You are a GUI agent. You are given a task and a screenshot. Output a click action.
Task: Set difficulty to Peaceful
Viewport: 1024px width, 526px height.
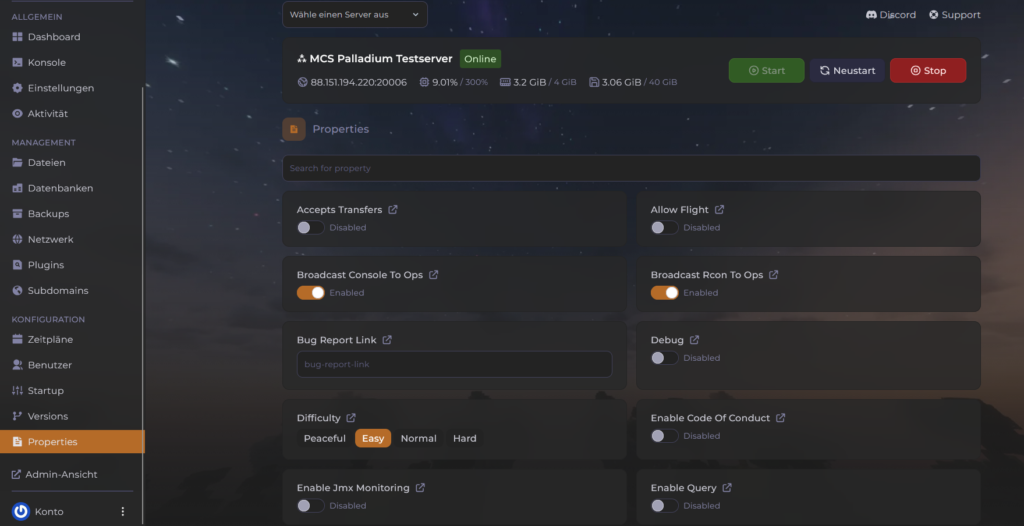325,438
